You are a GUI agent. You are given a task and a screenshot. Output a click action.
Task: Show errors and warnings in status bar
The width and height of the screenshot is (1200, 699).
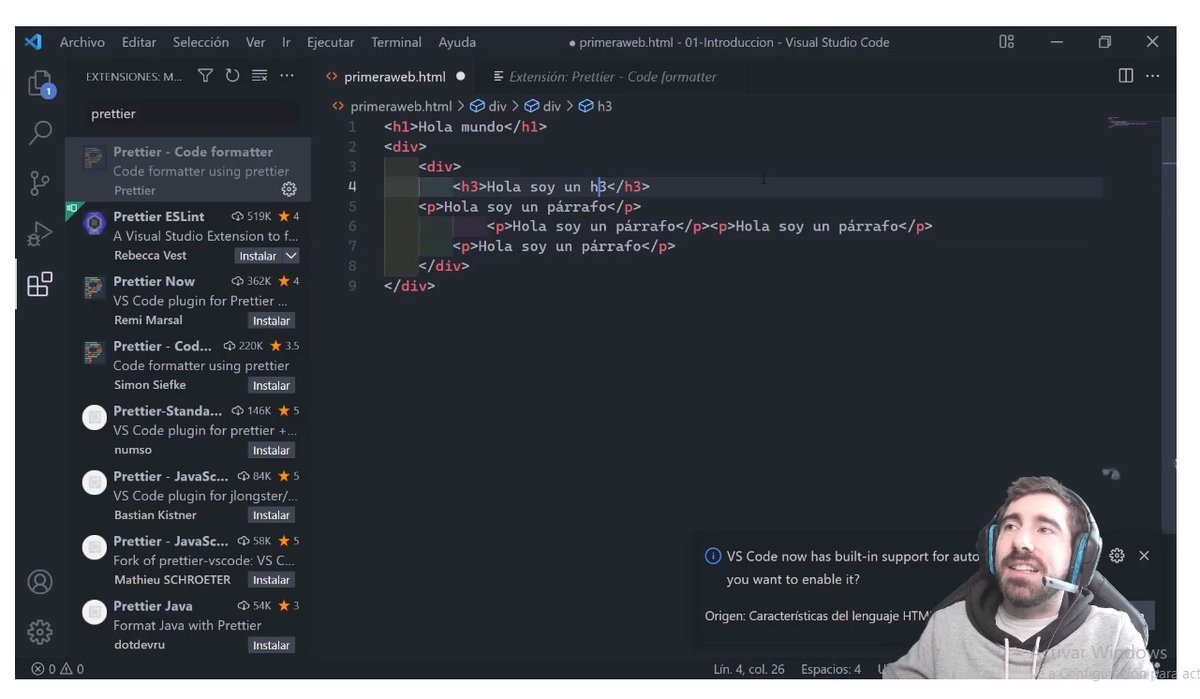point(57,669)
